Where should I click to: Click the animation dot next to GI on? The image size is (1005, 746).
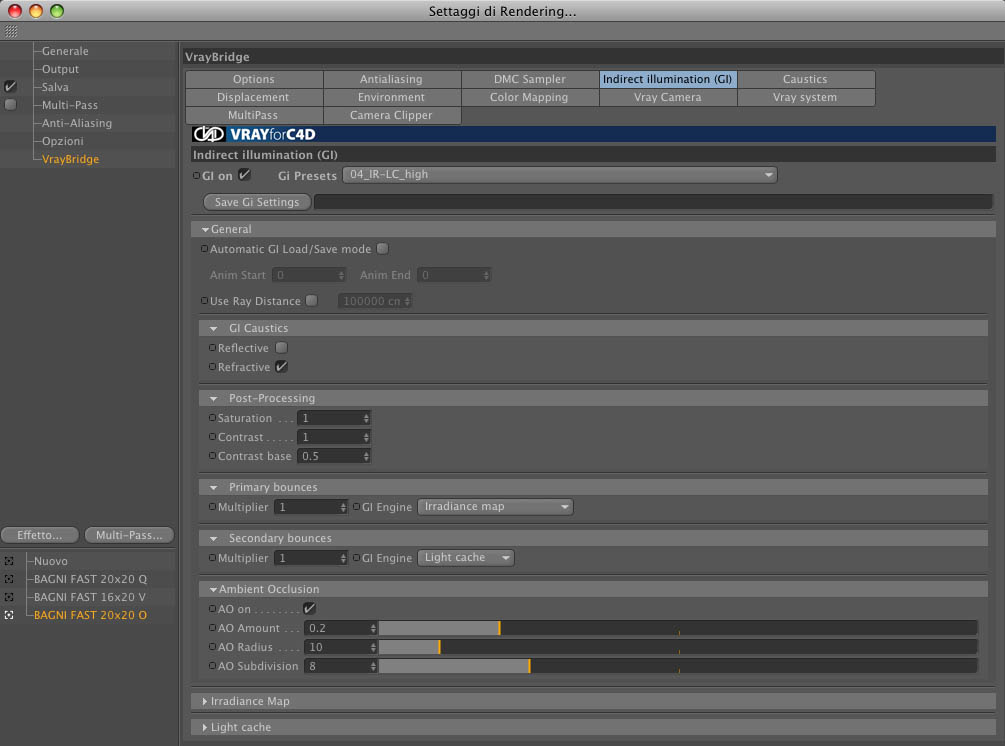click(196, 176)
